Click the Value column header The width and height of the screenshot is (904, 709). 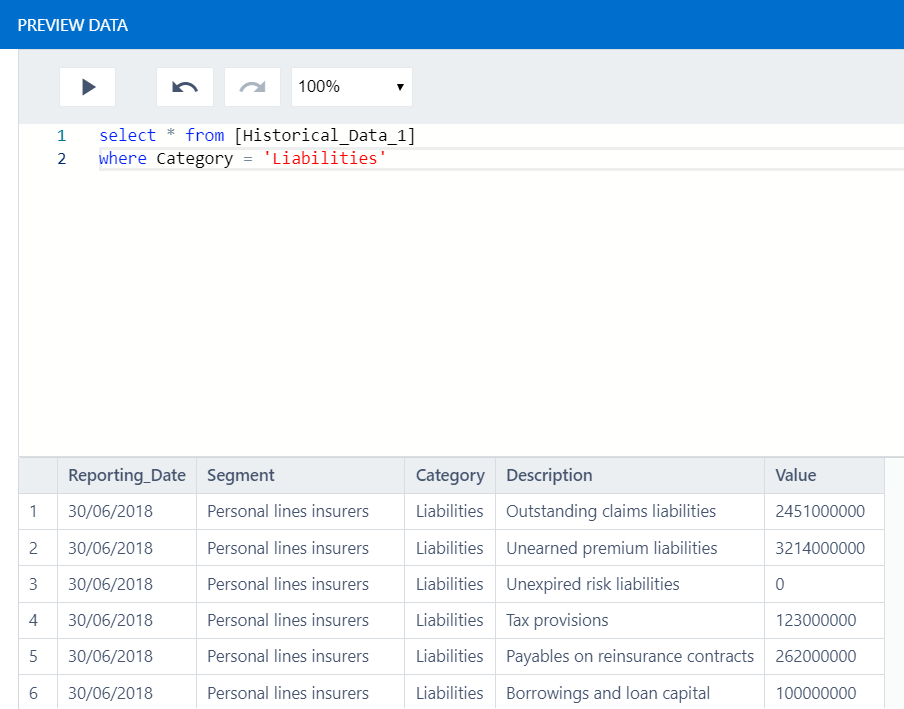coord(796,475)
